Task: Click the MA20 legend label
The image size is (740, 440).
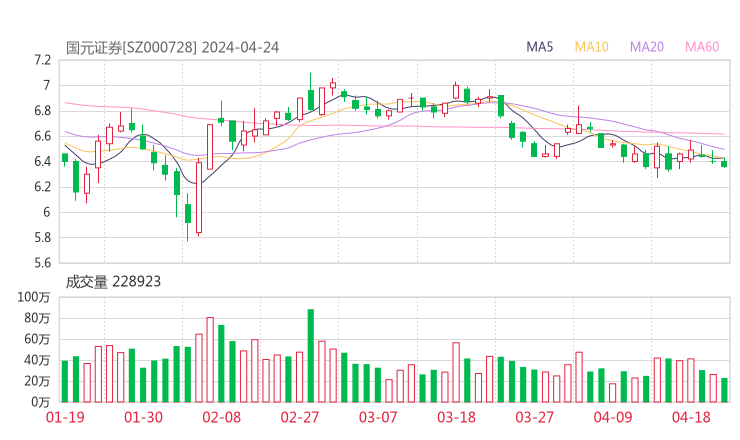Action: point(647,47)
